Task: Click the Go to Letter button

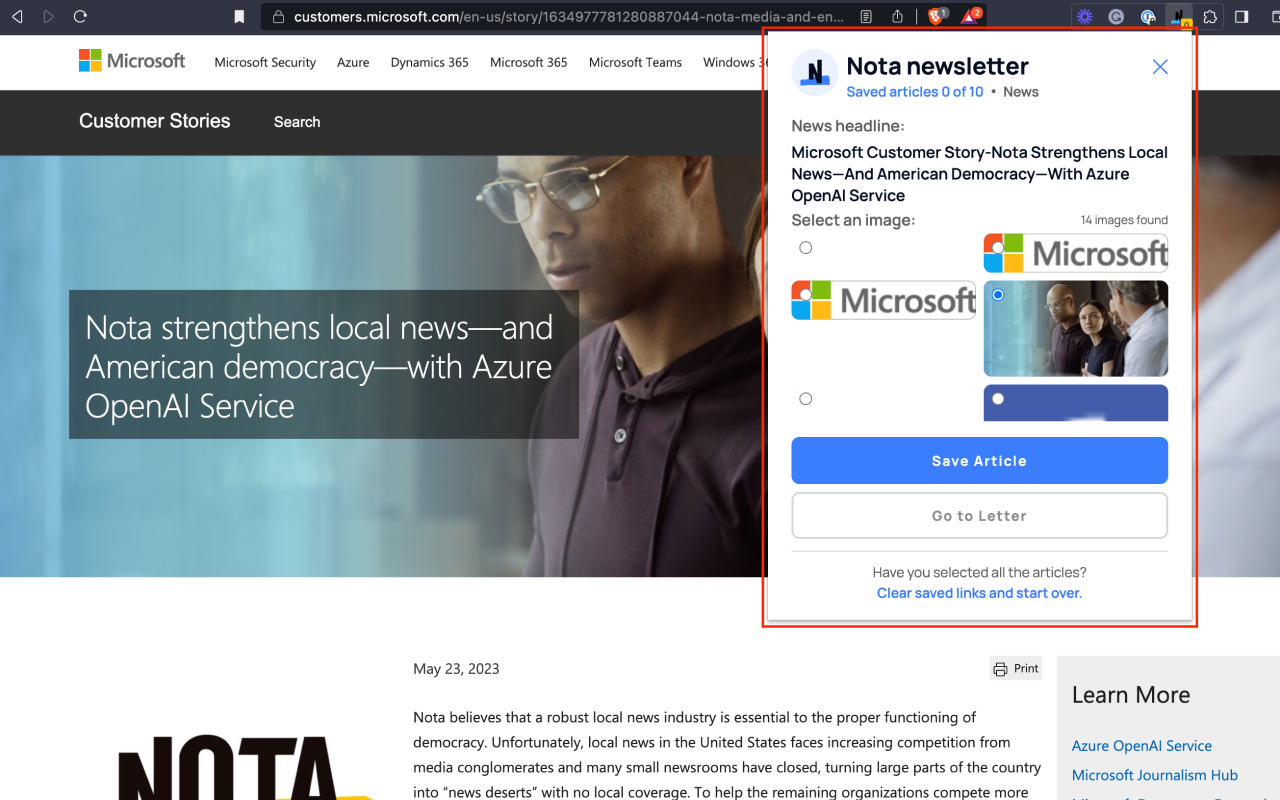Action: click(980, 516)
